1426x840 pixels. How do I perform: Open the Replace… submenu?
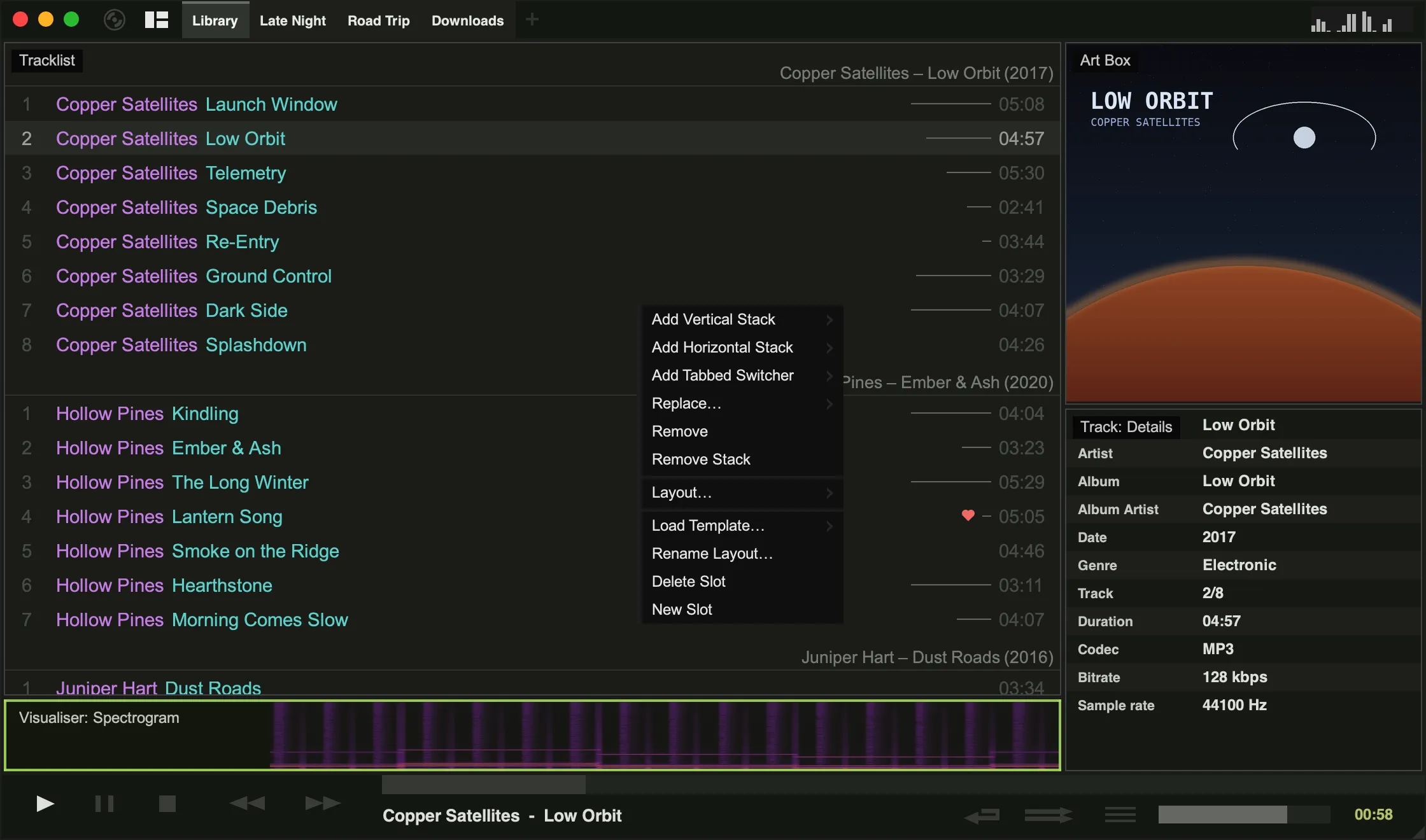[742, 403]
